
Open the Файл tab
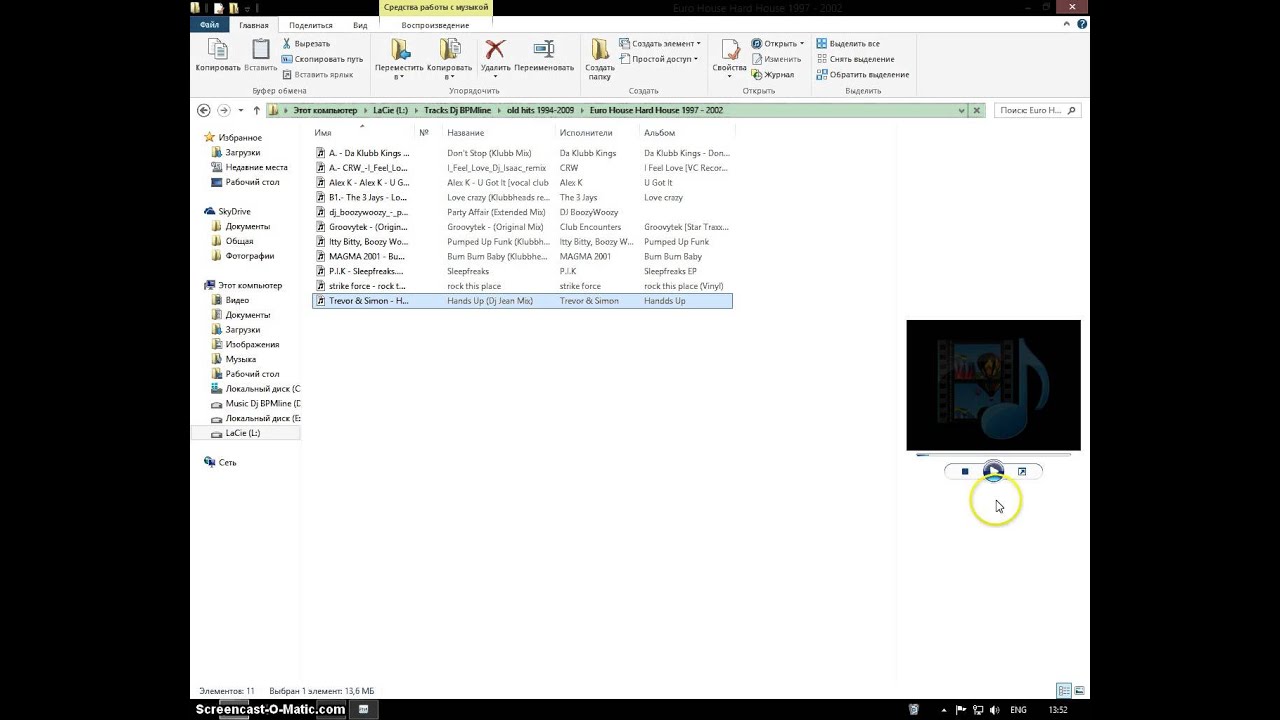click(209, 25)
